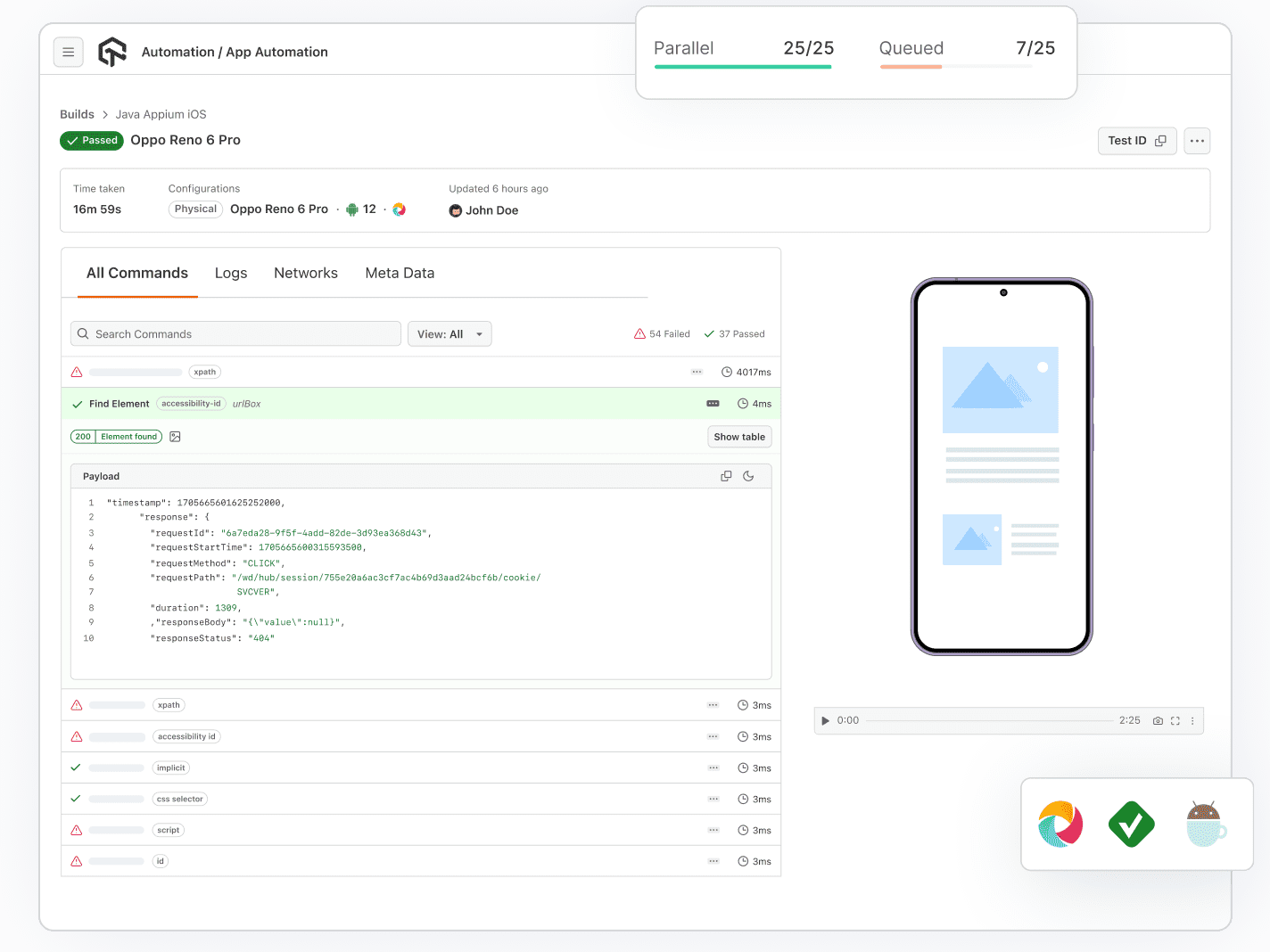Take a screenshot from the video player
This screenshot has height=952, width=1270.
pos(1158,720)
